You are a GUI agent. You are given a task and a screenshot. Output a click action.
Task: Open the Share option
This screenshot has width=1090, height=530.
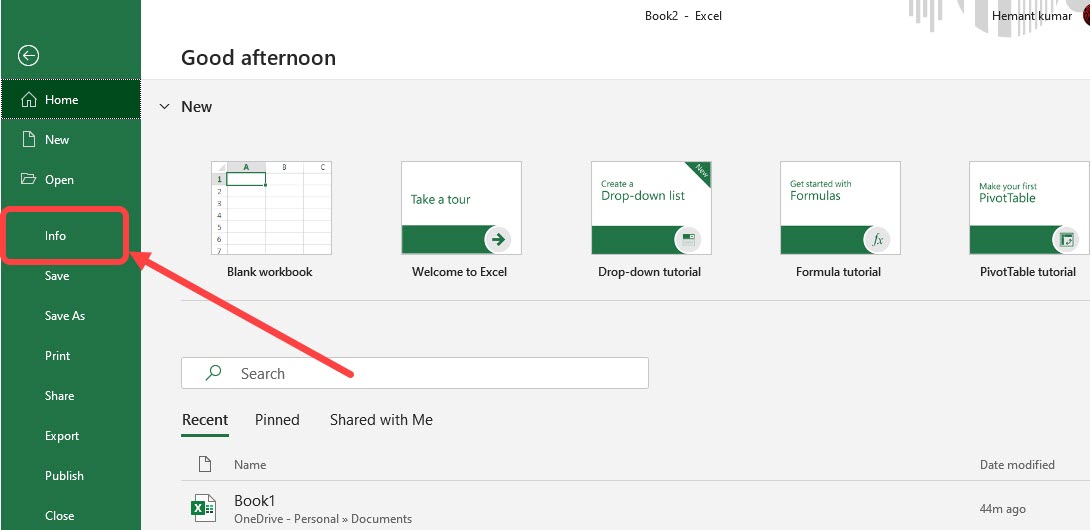pyautogui.click(x=59, y=396)
